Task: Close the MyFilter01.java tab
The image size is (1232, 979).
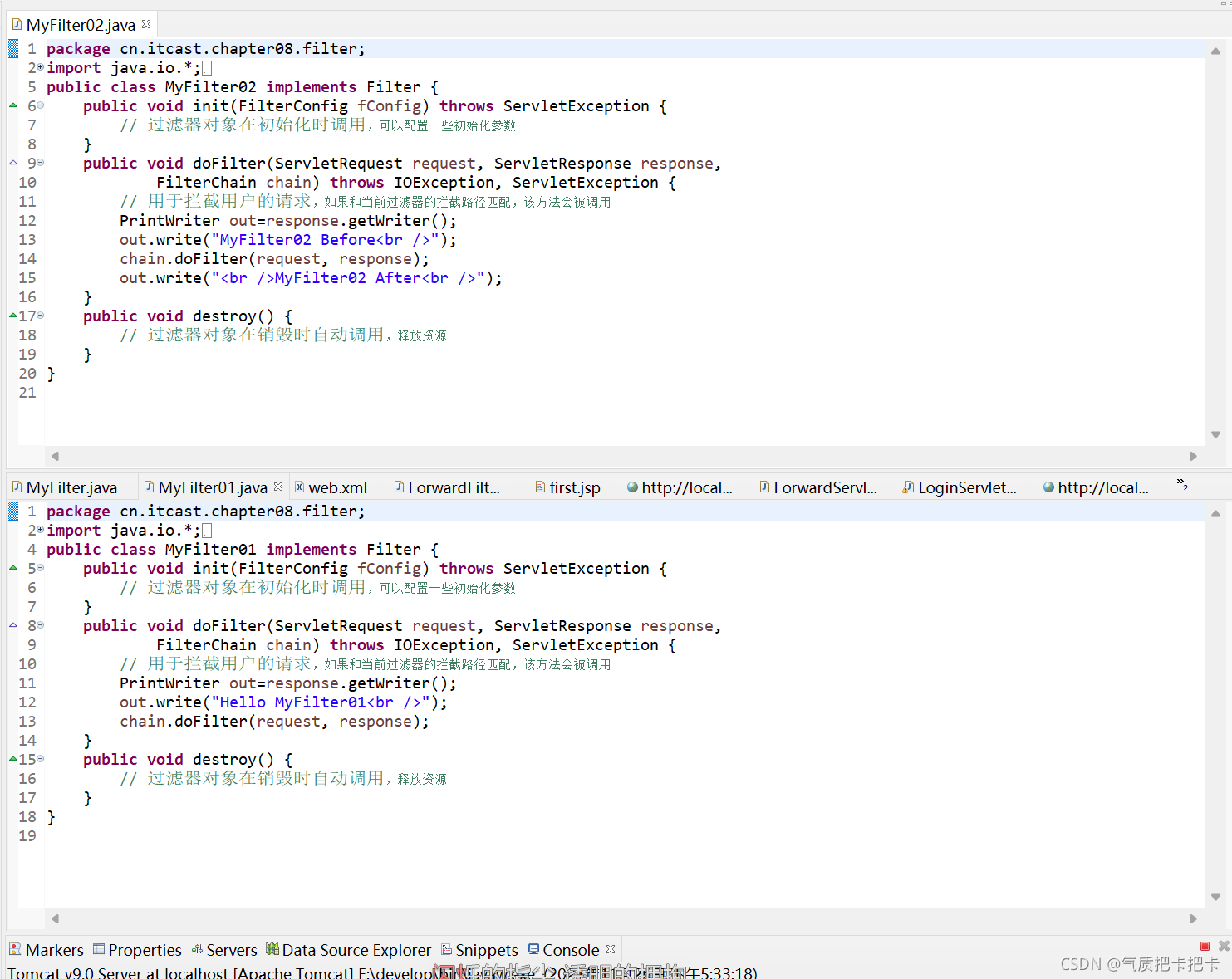Action: click(278, 487)
